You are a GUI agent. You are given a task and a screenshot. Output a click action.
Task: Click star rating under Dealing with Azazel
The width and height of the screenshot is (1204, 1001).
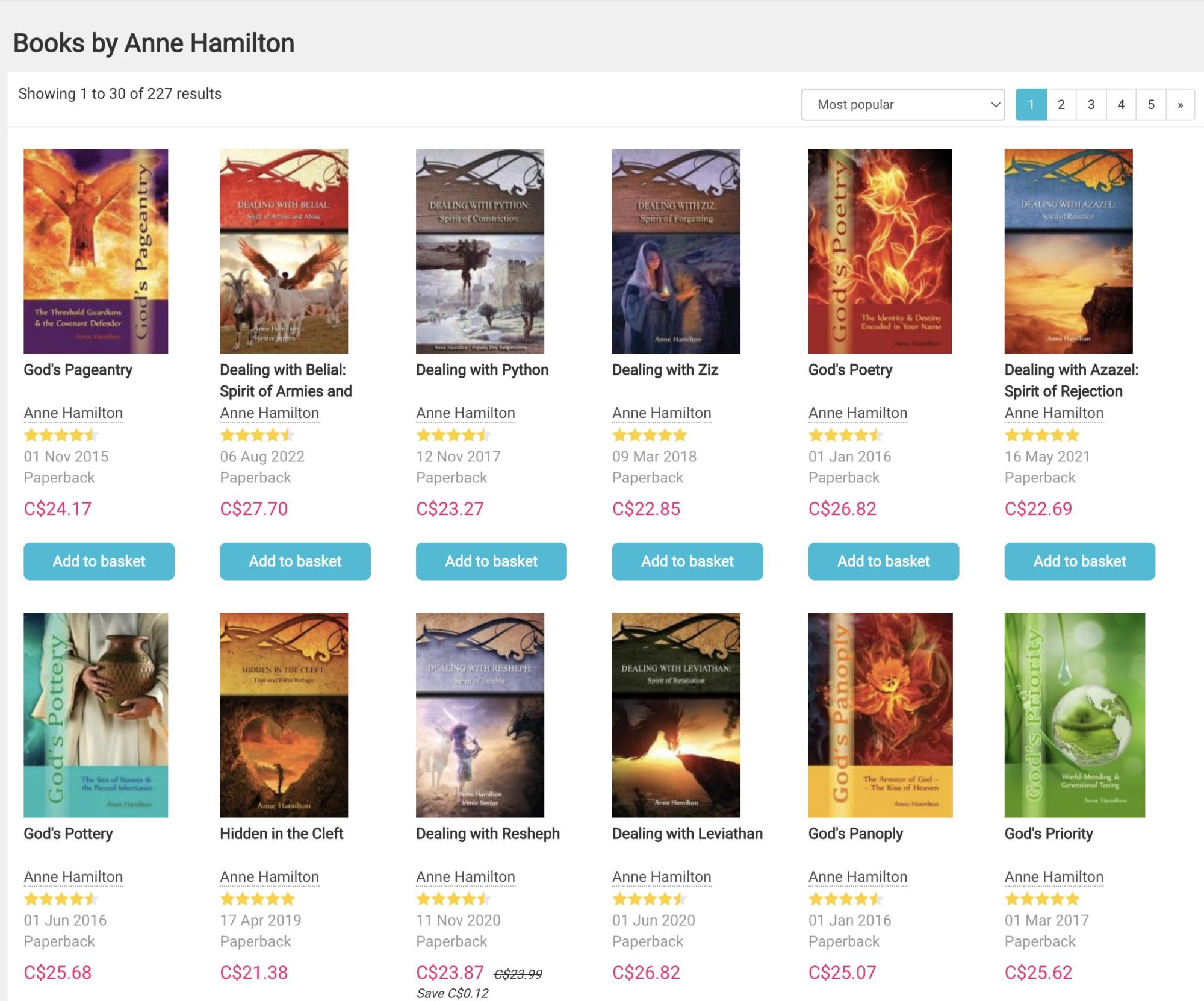(x=1042, y=435)
